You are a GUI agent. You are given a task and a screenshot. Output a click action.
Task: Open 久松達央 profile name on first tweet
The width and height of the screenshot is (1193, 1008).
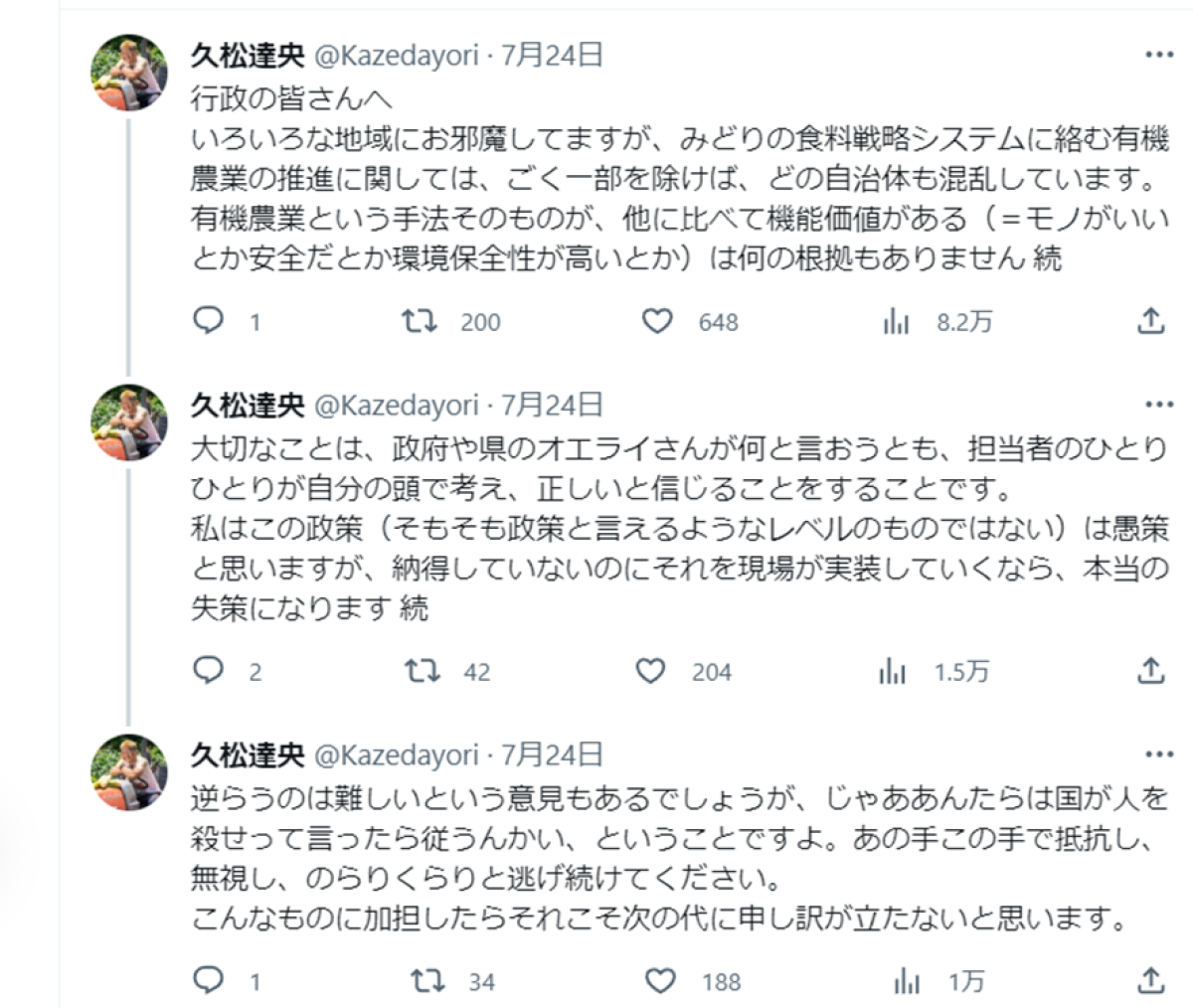(248, 56)
